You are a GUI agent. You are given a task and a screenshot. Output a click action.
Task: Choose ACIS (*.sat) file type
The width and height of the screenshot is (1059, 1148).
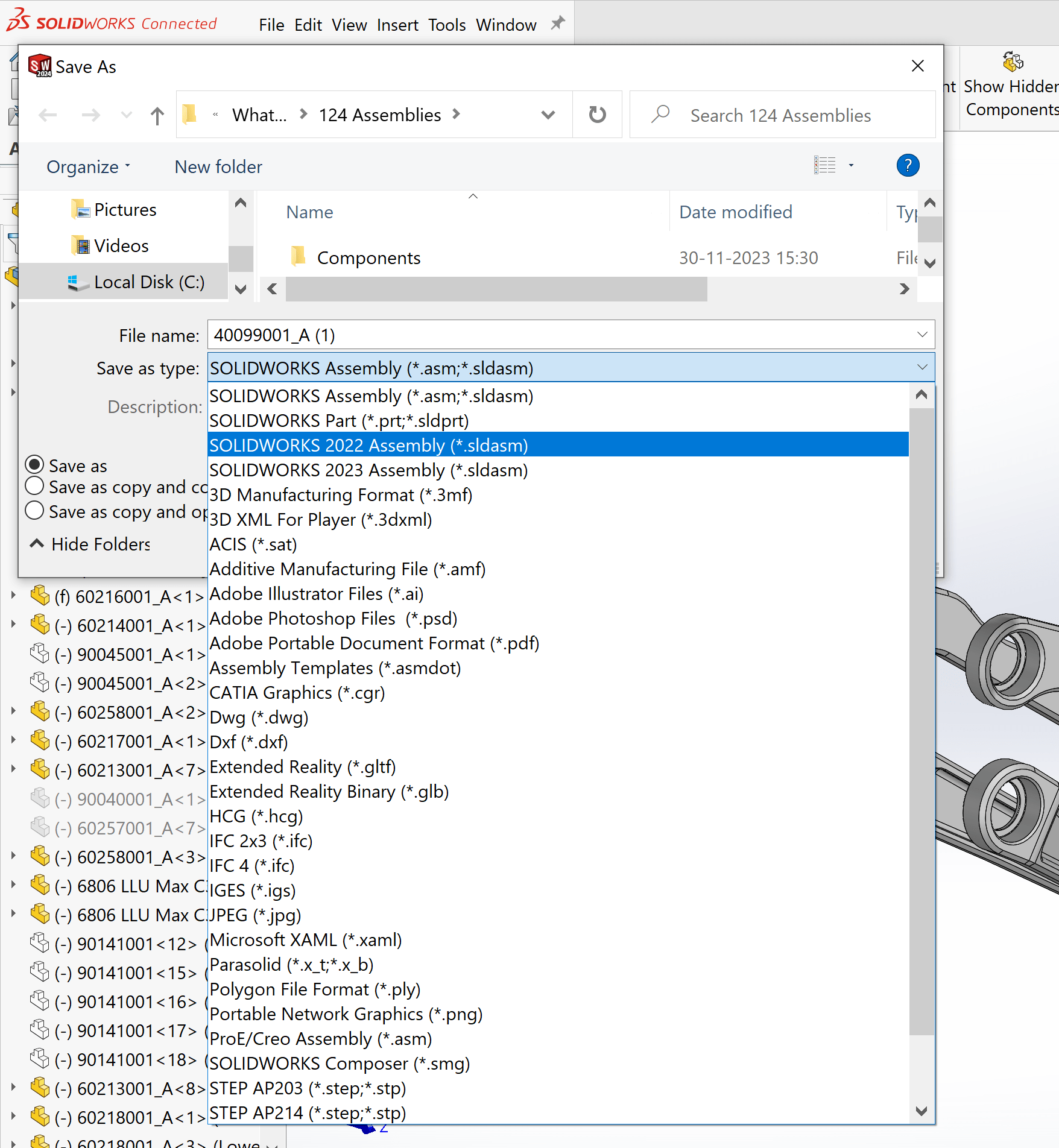pyautogui.click(x=558, y=544)
